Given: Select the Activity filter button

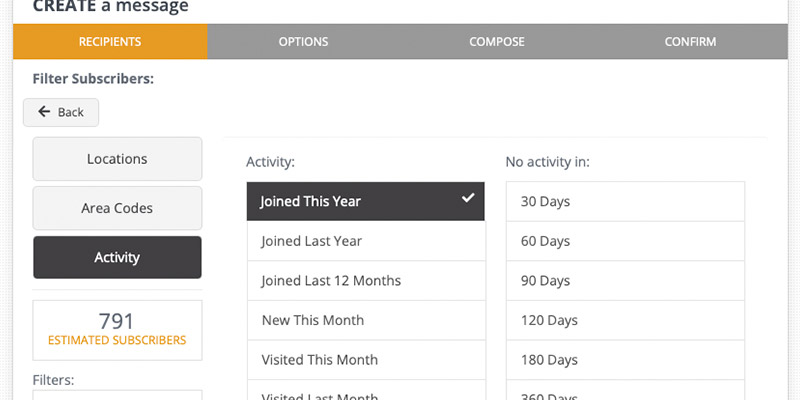Looking at the screenshot, I should (x=117, y=257).
